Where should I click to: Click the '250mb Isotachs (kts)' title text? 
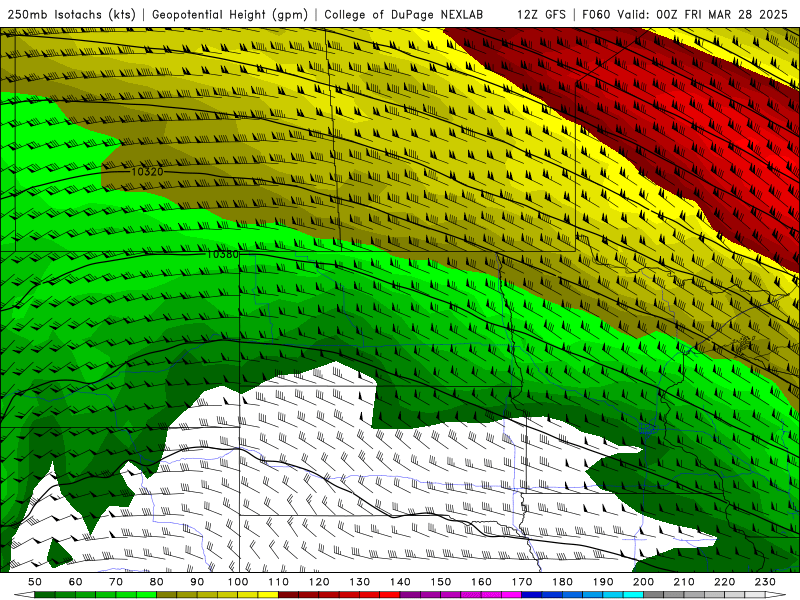tap(71, 14)
